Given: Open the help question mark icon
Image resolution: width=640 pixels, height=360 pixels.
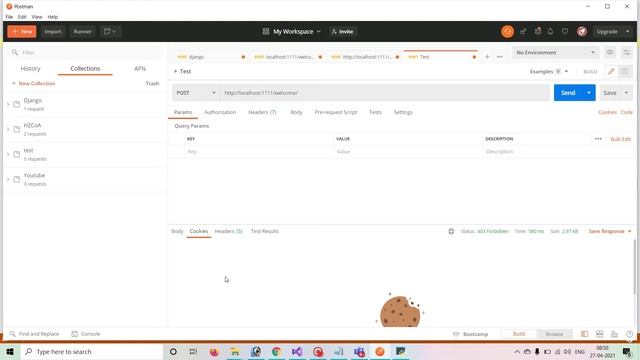Looking at the screenshot, I should click(629, 334).
